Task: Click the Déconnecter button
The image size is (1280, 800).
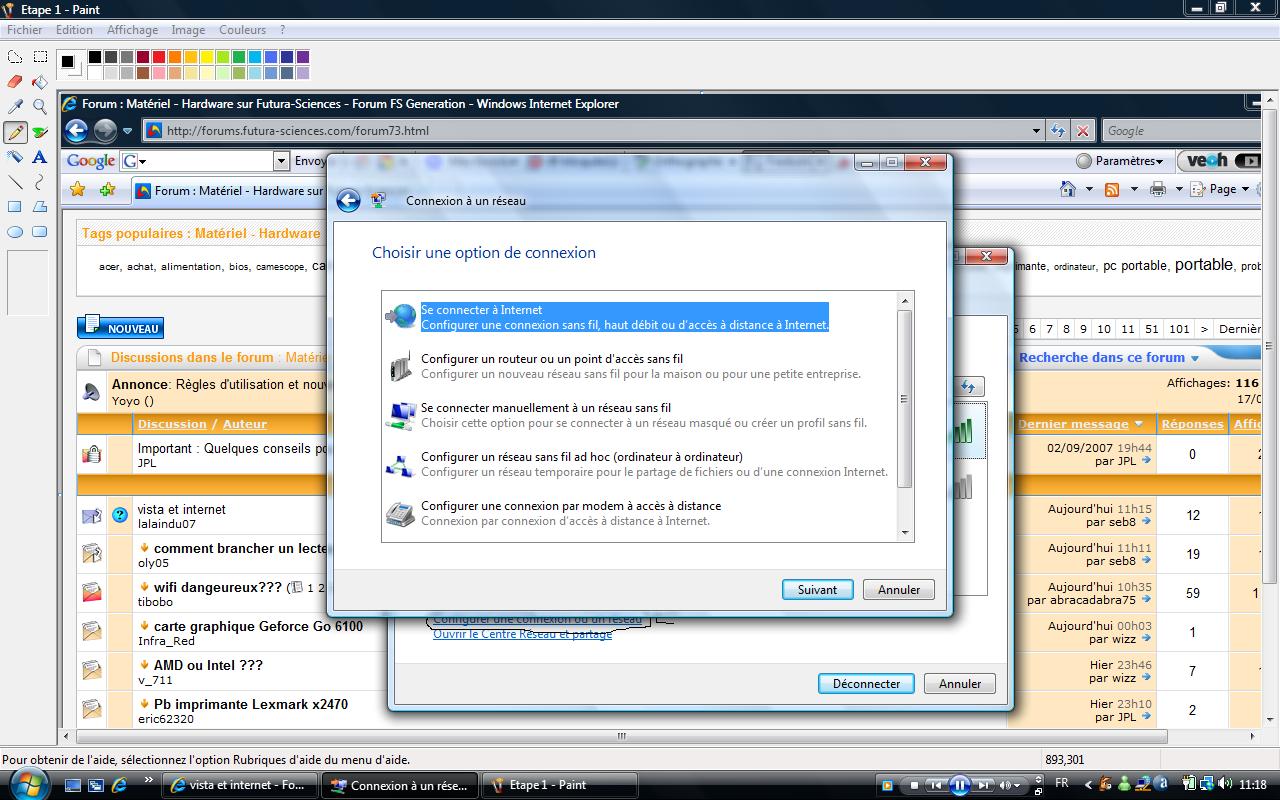Action: 866,684
